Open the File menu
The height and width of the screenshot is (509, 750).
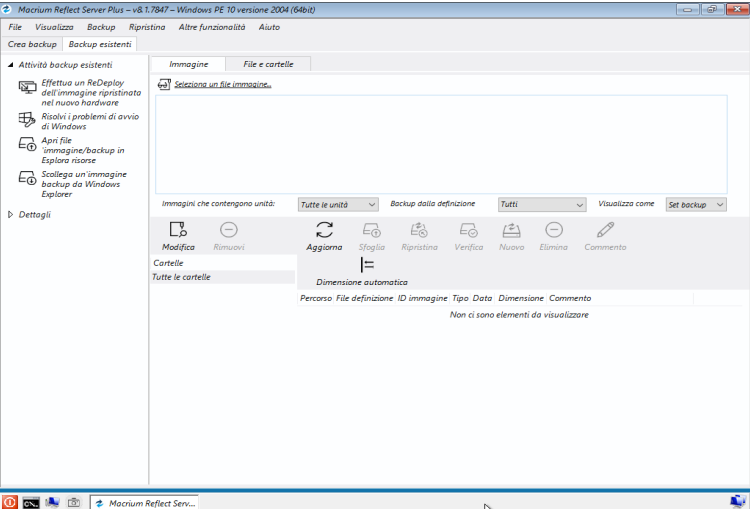point(15,27)
